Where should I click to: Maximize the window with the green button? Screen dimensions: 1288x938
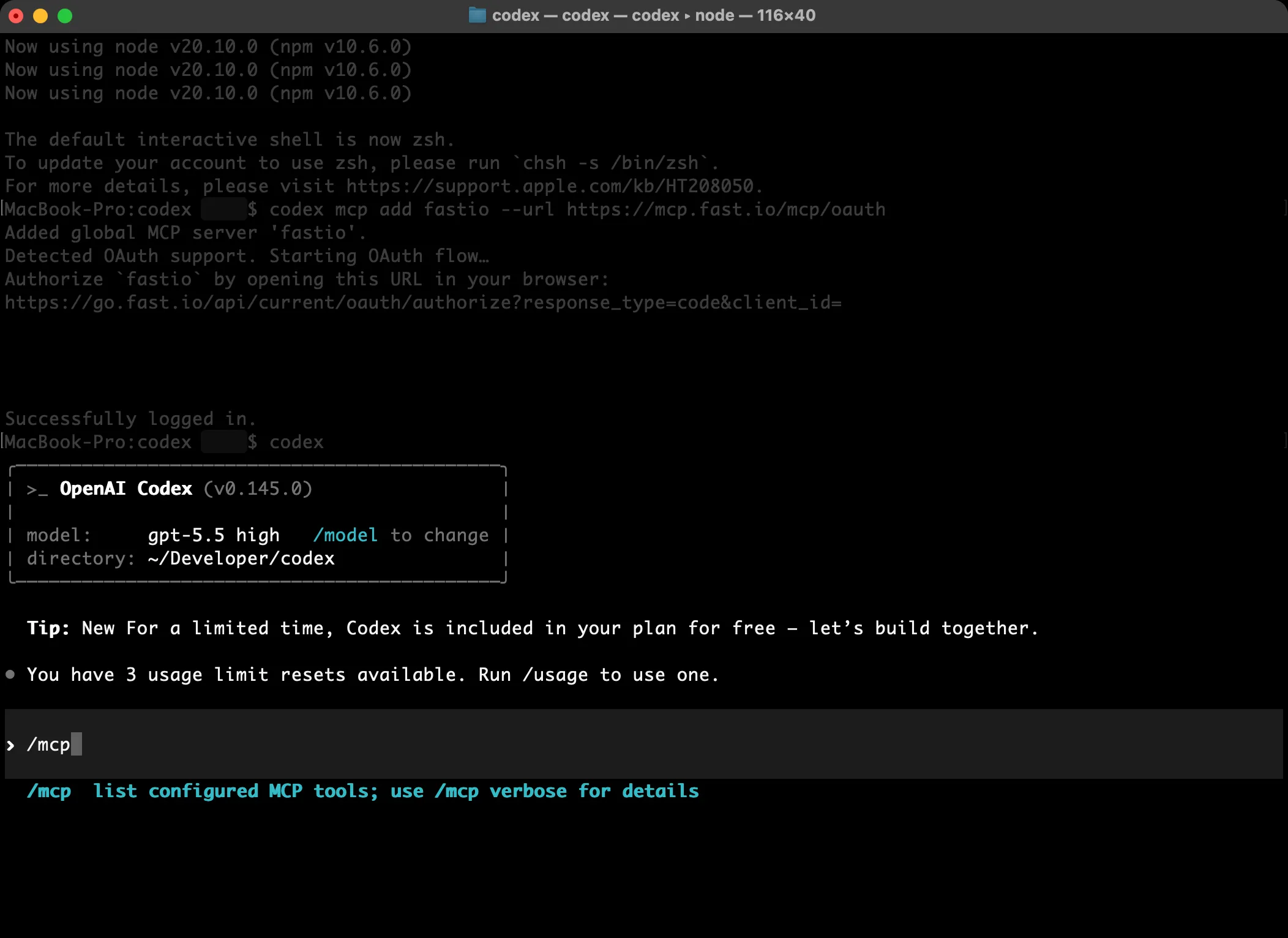[x=65, y=16]
